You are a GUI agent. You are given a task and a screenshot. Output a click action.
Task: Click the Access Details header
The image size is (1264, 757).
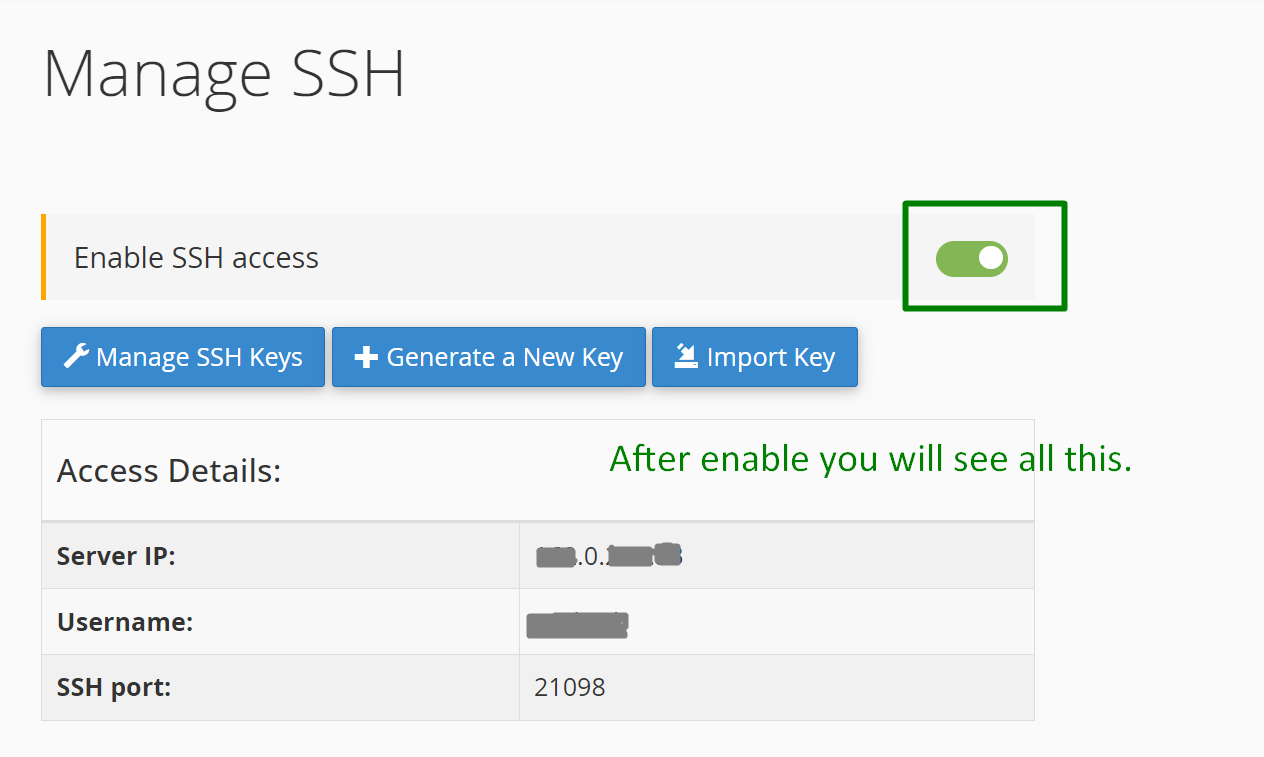[x=169, y=470]
